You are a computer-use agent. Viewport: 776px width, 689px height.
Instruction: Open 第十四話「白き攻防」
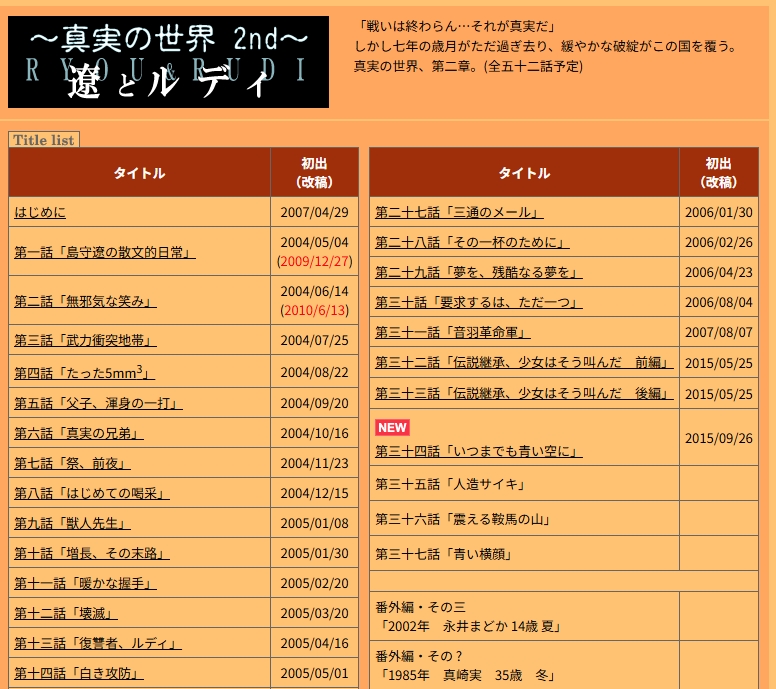(x=79, y=673)
